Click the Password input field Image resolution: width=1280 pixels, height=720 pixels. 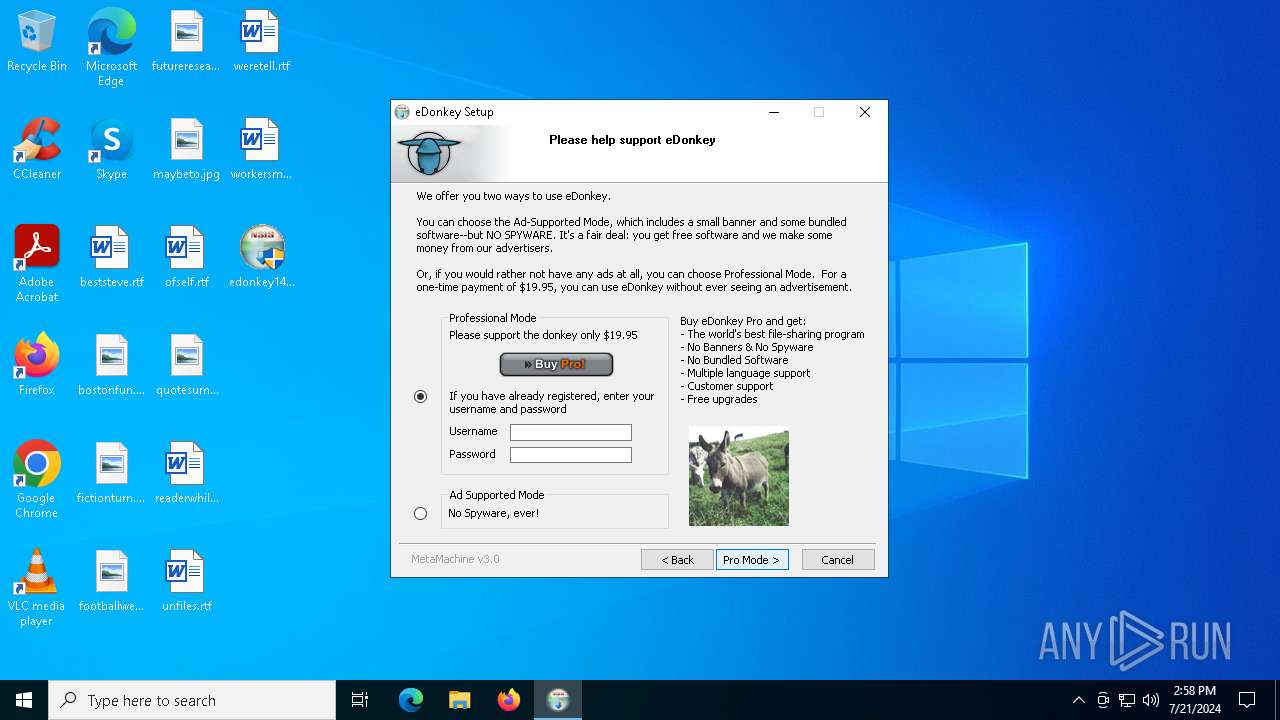pyautogui.click(x=571, y=455)
